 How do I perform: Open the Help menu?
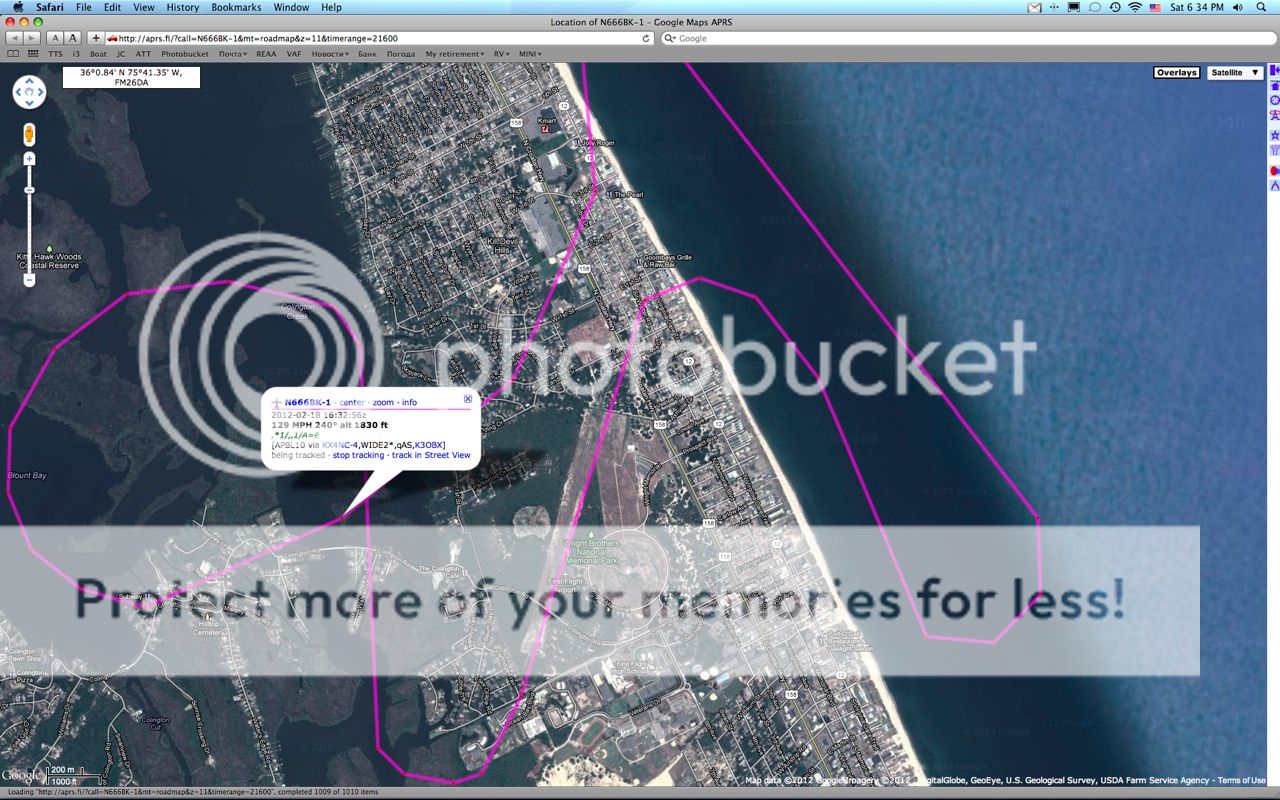[x=331, y=7]
